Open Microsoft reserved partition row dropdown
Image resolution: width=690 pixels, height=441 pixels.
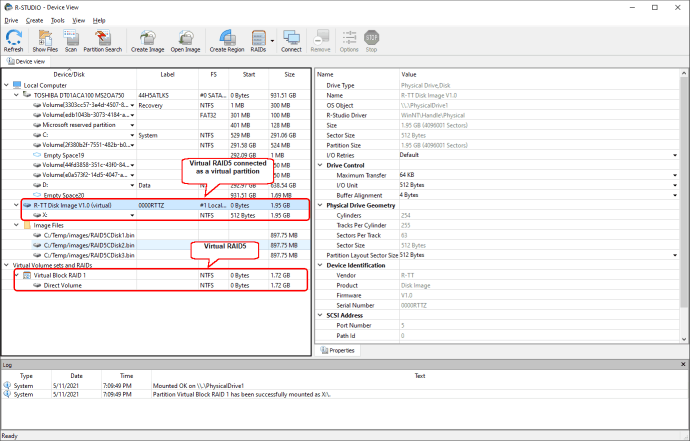pyautogui.click(x=132, y=125)
